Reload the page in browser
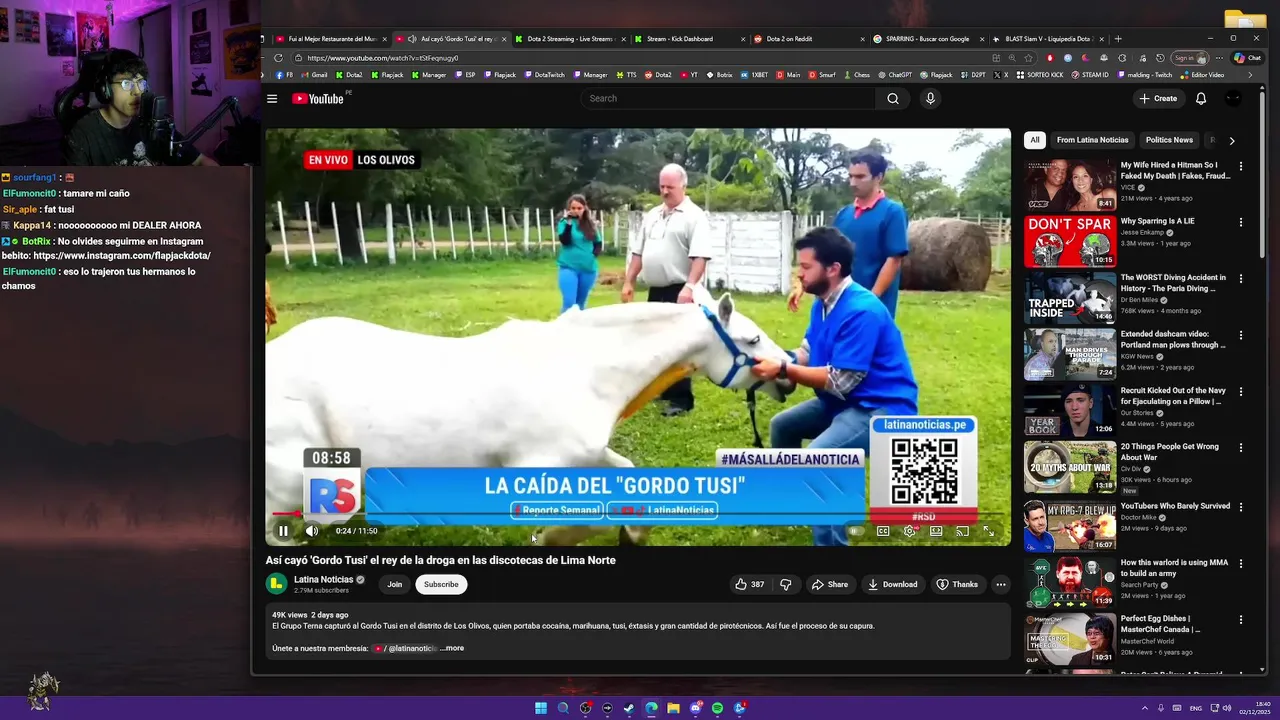This screenshot has width=1280, height=720. point(278,58)
